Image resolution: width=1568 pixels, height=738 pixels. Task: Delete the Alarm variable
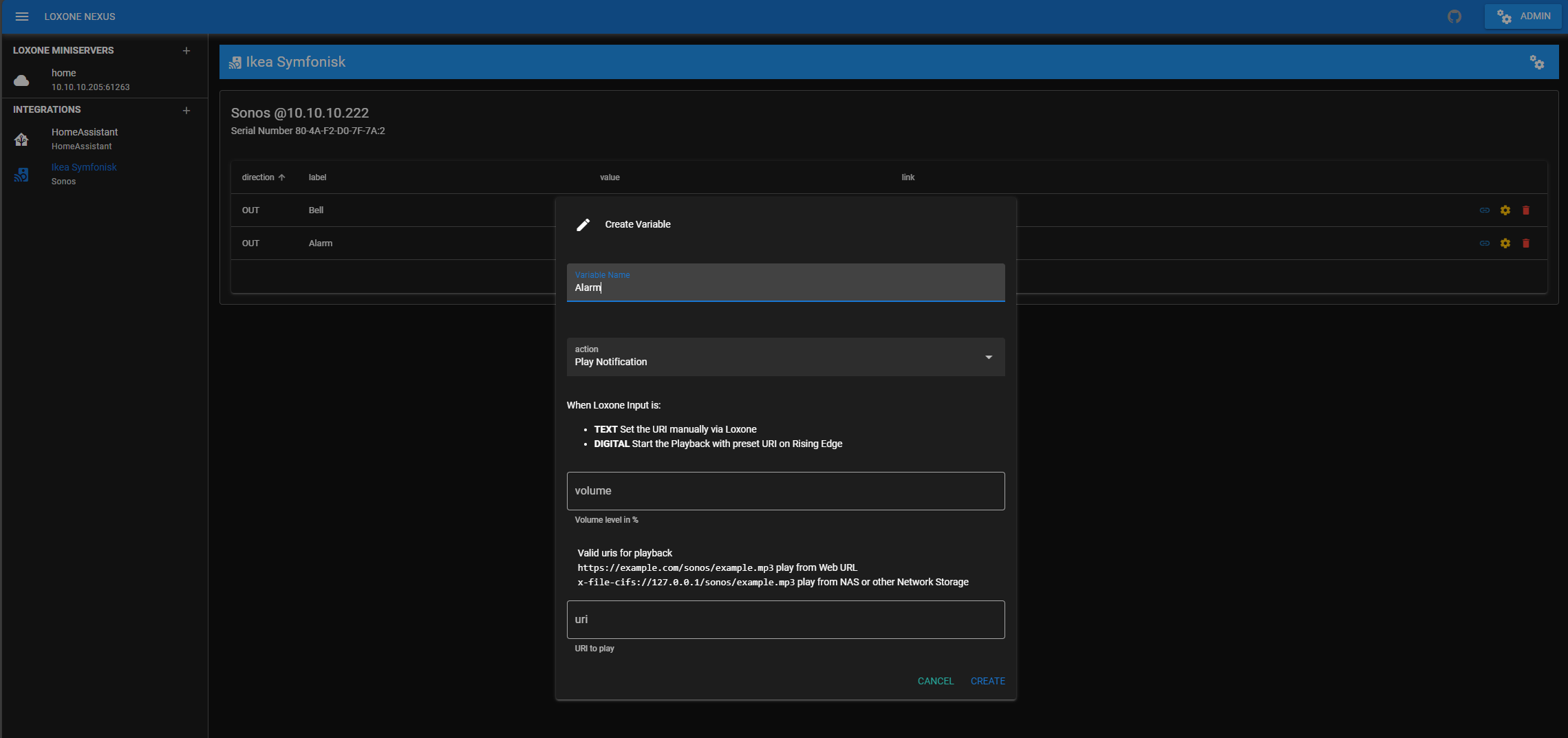(x=1525, y=243)
